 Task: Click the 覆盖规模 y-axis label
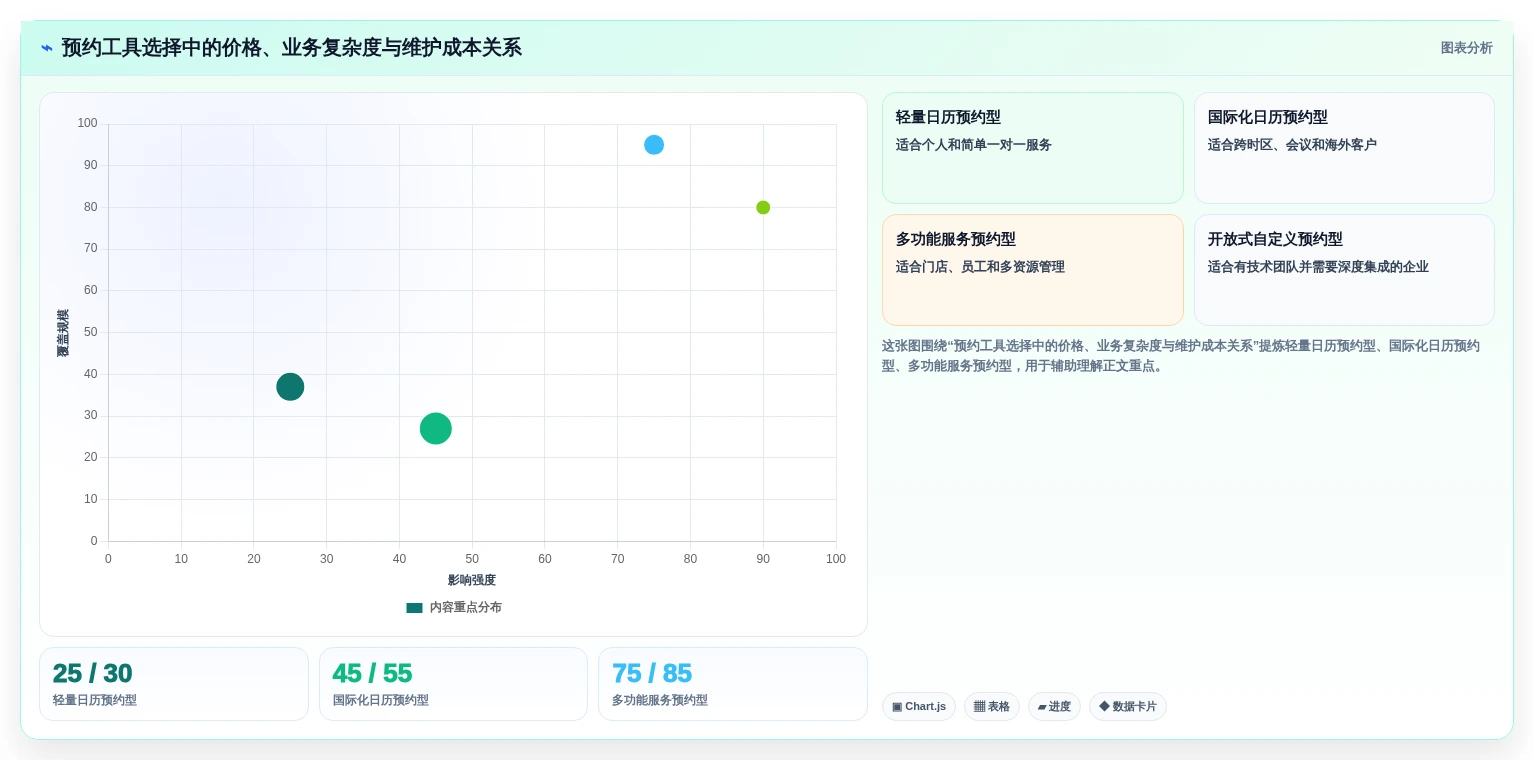pos(63,333)
